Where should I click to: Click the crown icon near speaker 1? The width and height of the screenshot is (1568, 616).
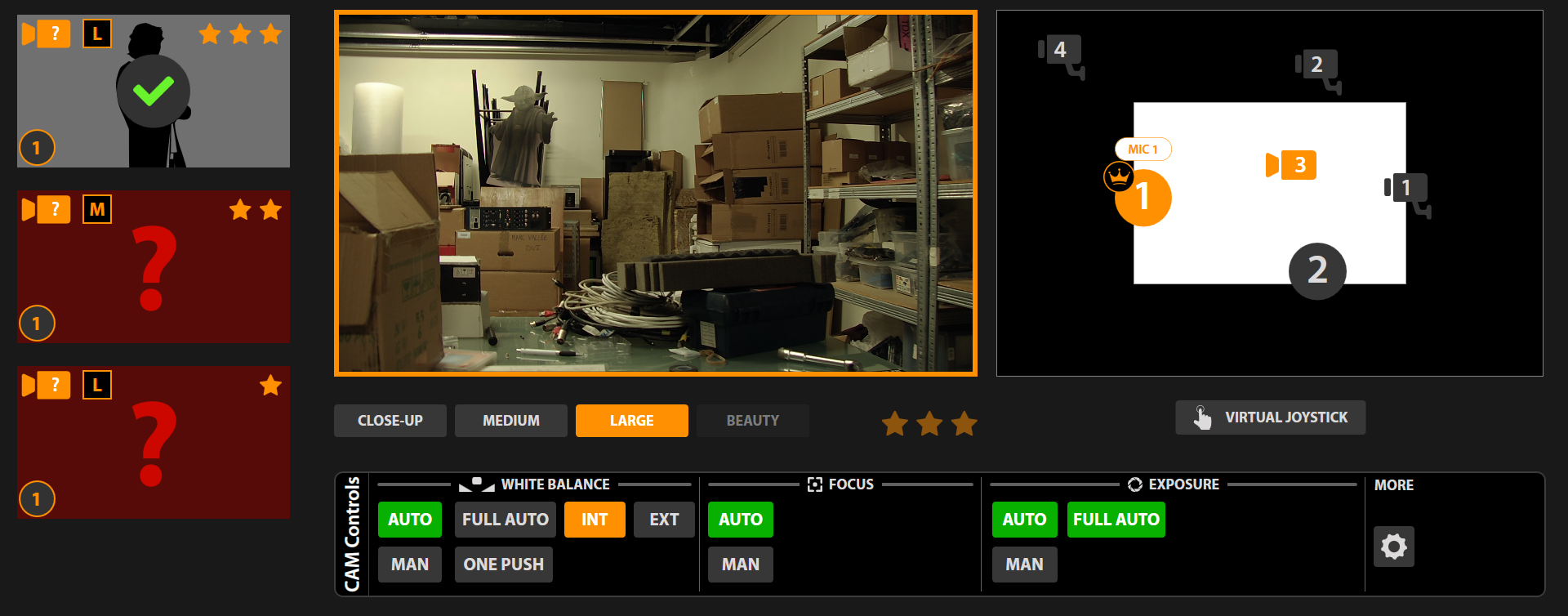coord(1118,176)
